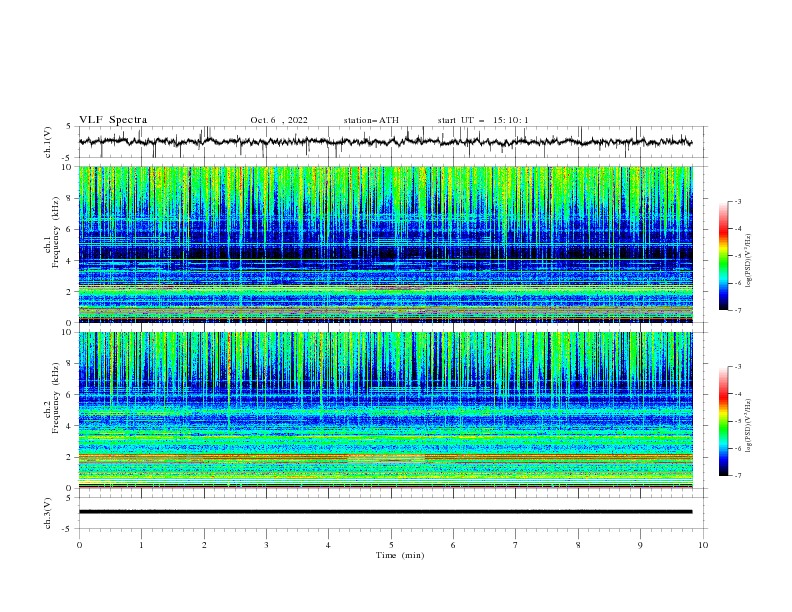Image resolution: width=792 pixels, height=612 pixels.
Task: Click time axis tick label '3'
Action: pos(266,545)
